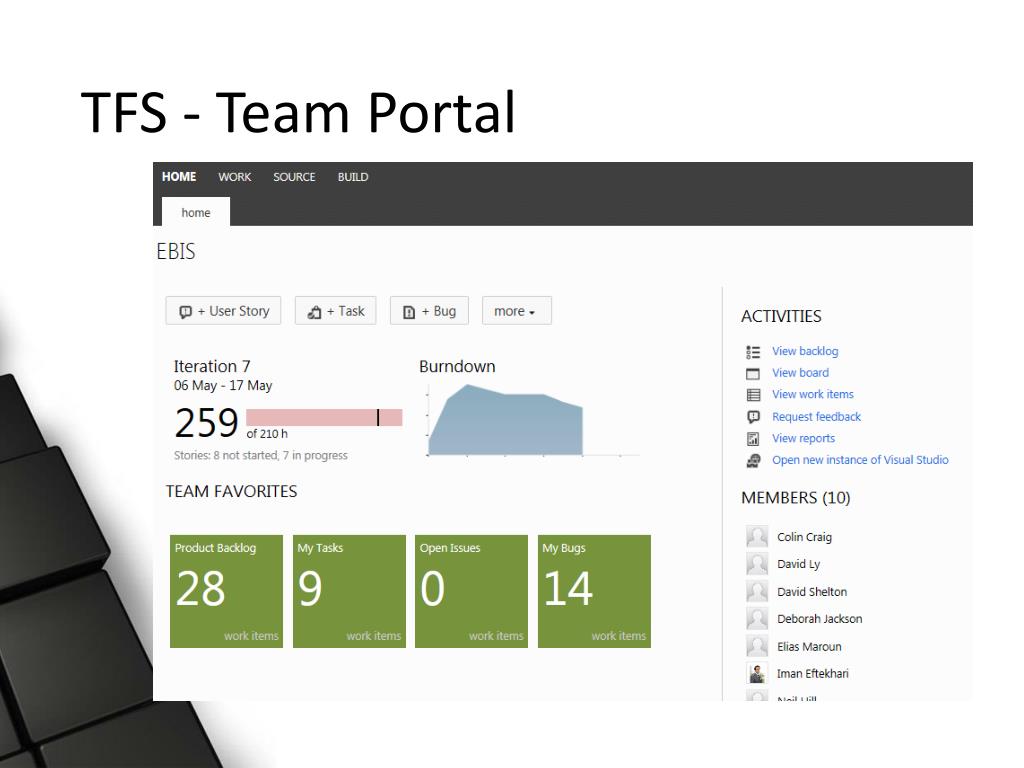Click the View board icon

(753, 374)
